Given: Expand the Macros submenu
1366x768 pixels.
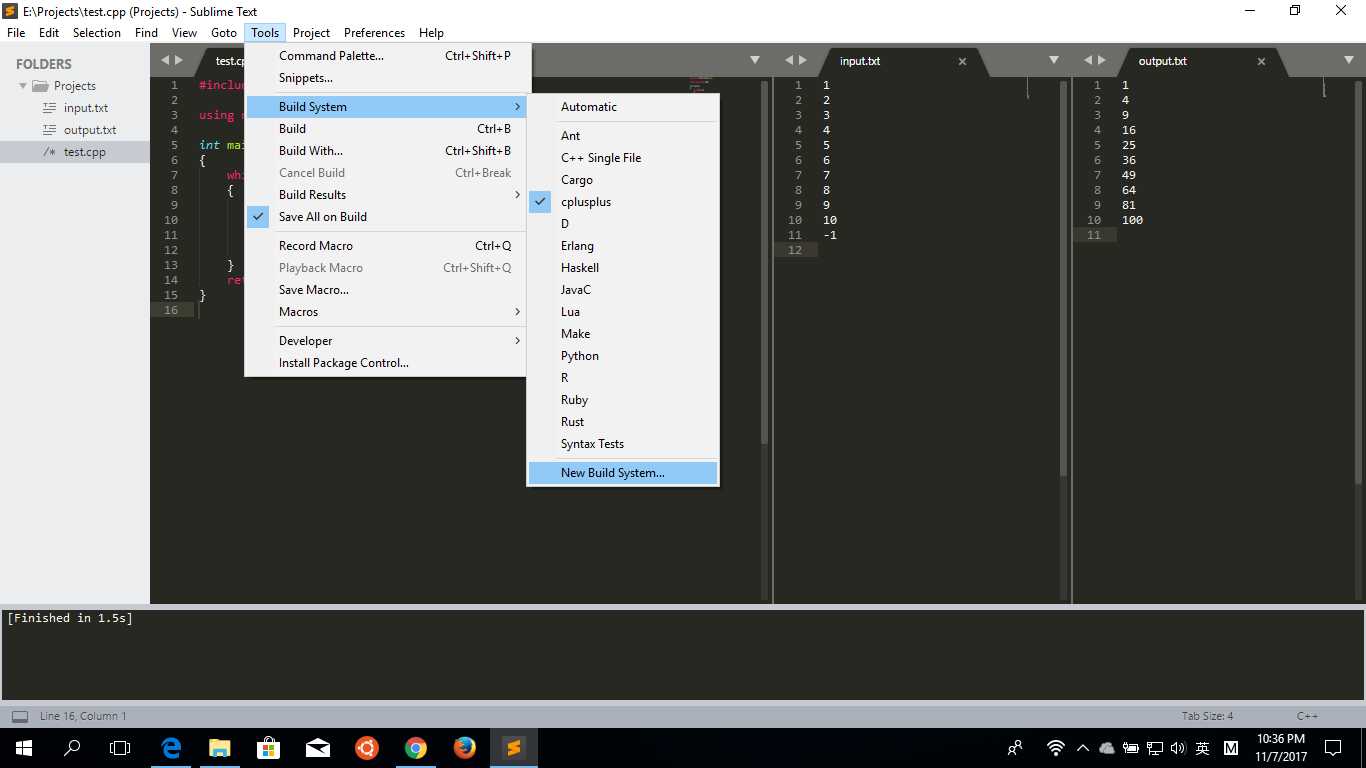Looking at the screenshot, I should pyautogui.click(x=386, y=312).
